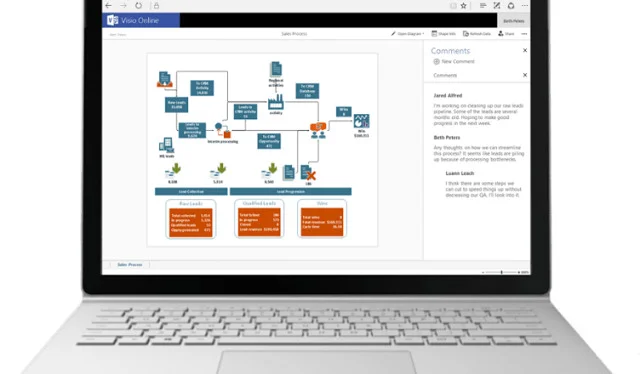Select the To CRM Opportunity shape
Viewport: 640px width, 374px height.
[269, 141]
